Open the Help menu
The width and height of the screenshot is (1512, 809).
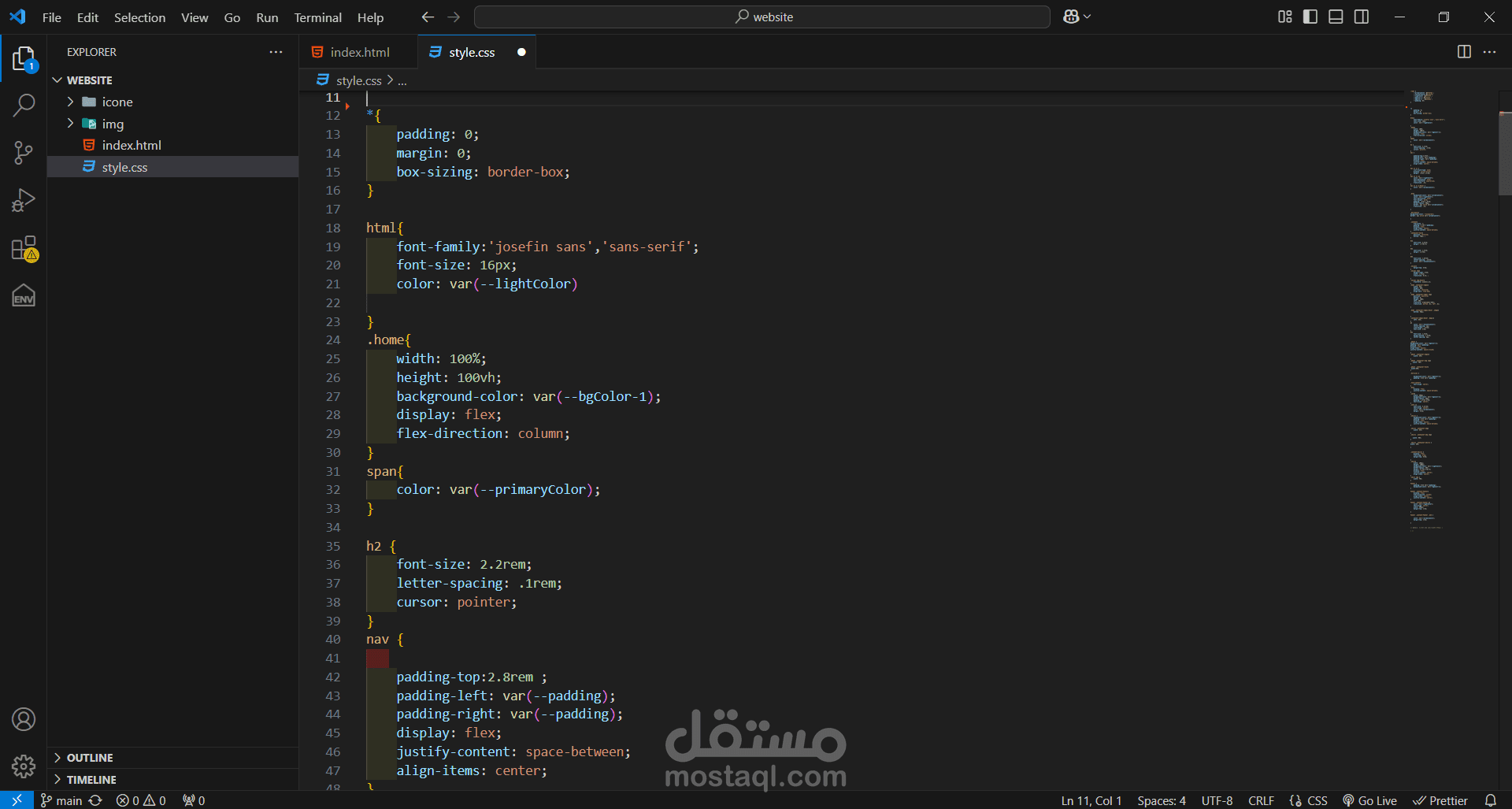click(370, 17)
